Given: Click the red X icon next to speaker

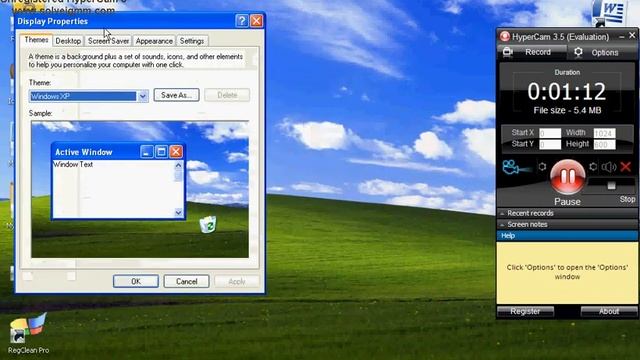Looking at the screenshot, I should click(x=626, y=167).
